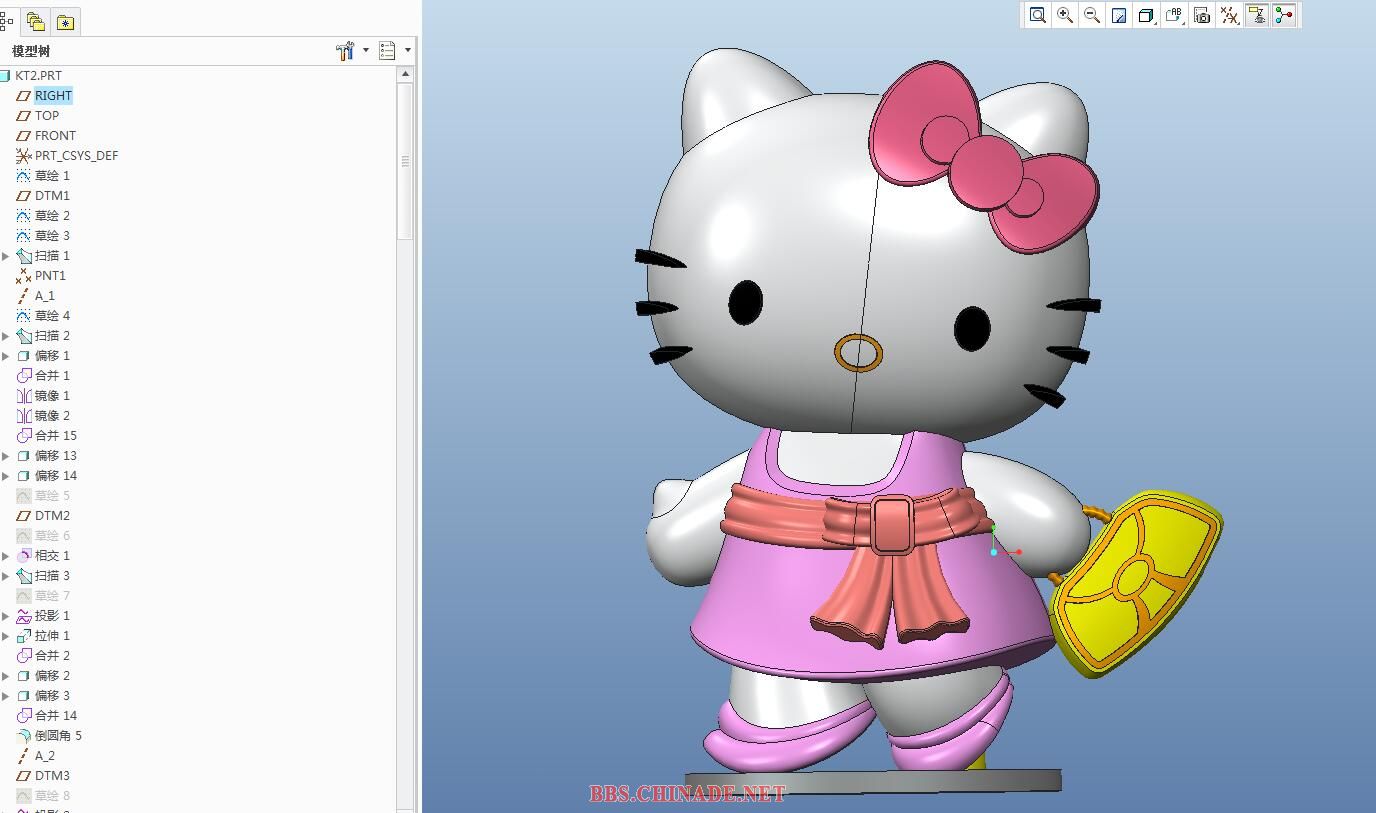Expand the 投影 1 project feature

tap(6, 616)
